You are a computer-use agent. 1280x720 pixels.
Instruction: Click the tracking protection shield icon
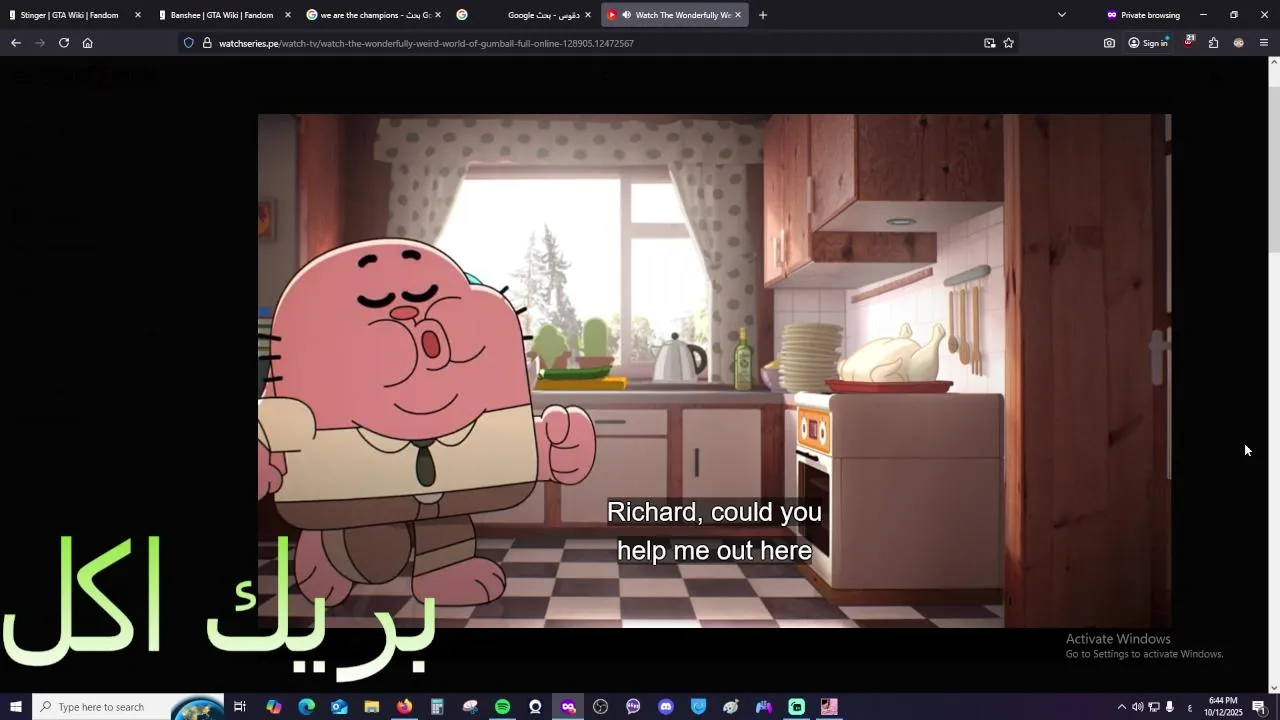[x=188, y=43]
